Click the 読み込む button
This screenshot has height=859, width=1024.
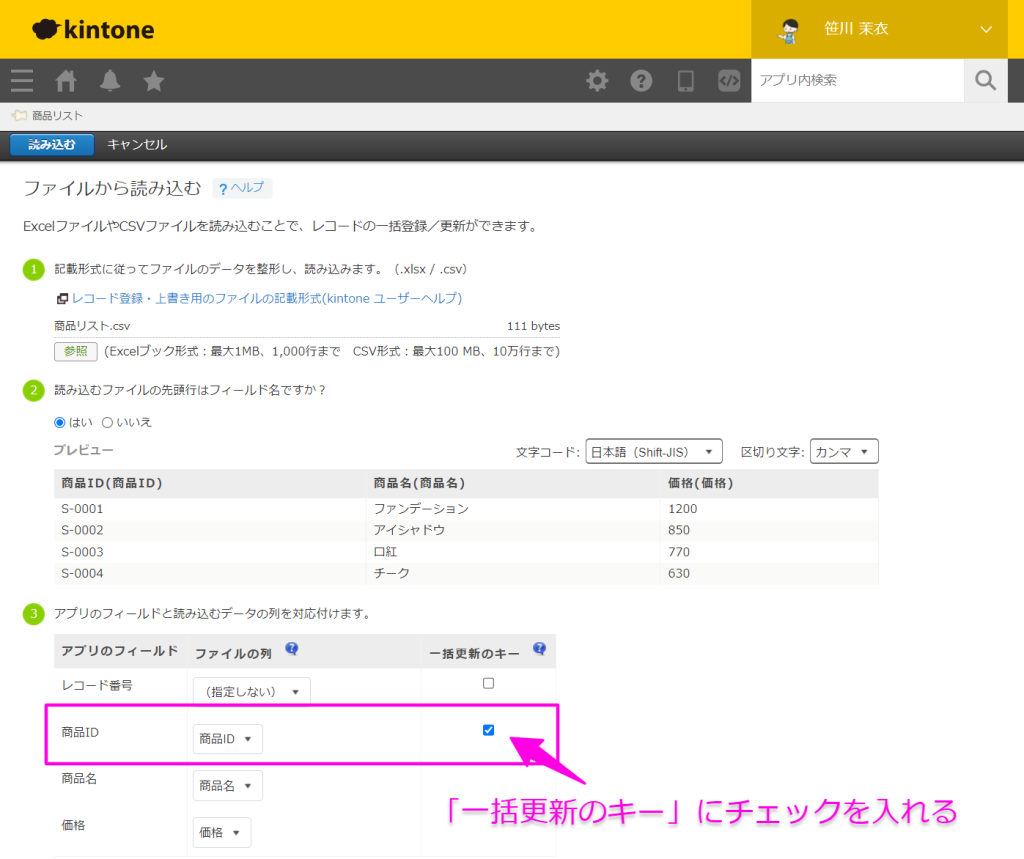pyautogui.click(x=52, y=145)
